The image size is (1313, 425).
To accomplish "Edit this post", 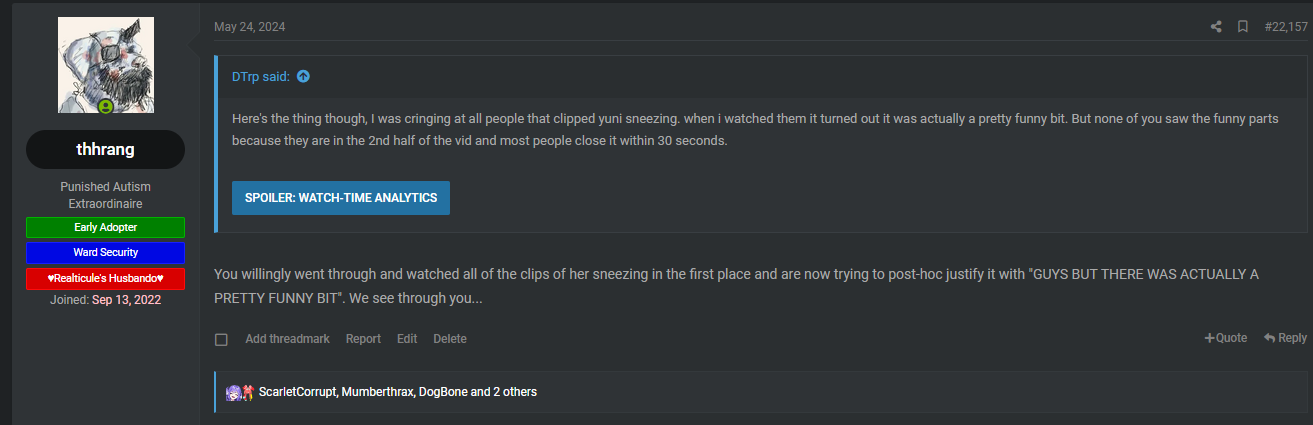I will (x=407, y=339).
